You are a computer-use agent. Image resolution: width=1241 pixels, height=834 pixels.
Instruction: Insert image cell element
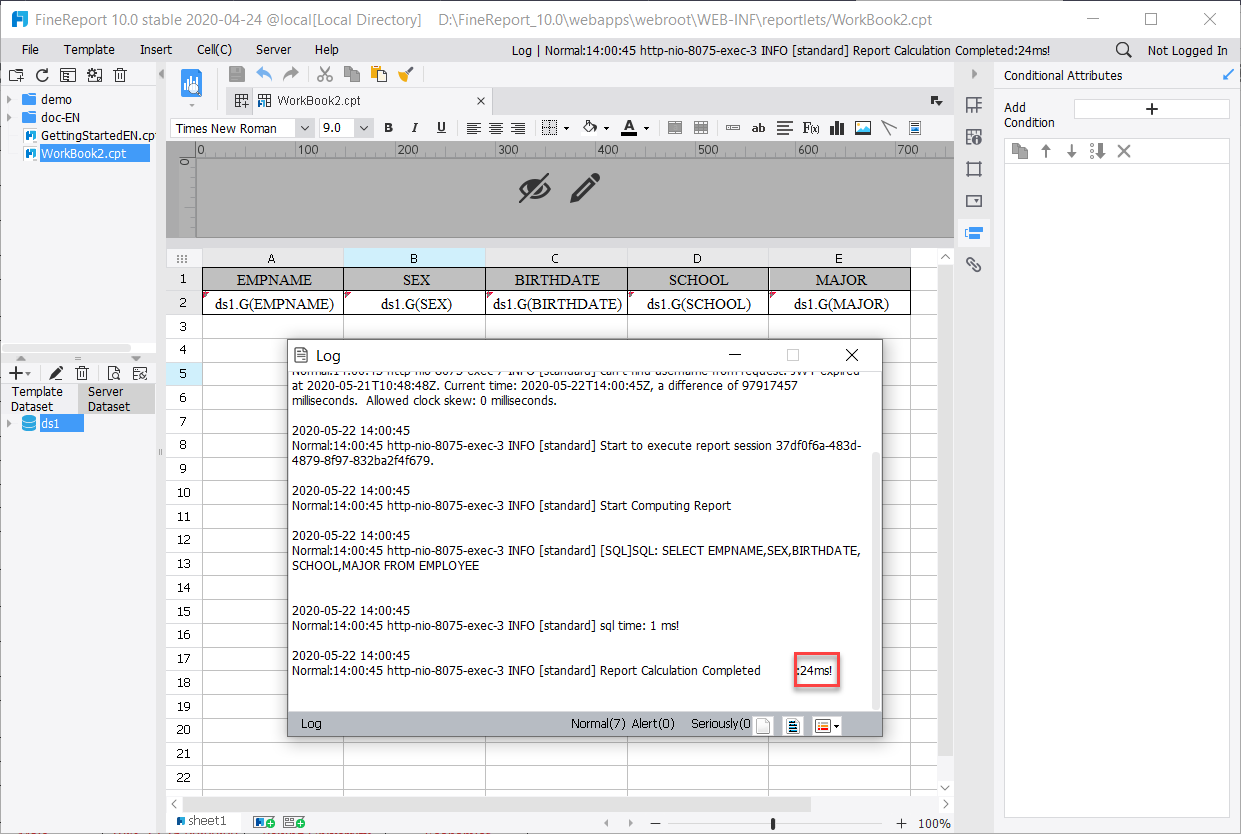click(863, 128)
